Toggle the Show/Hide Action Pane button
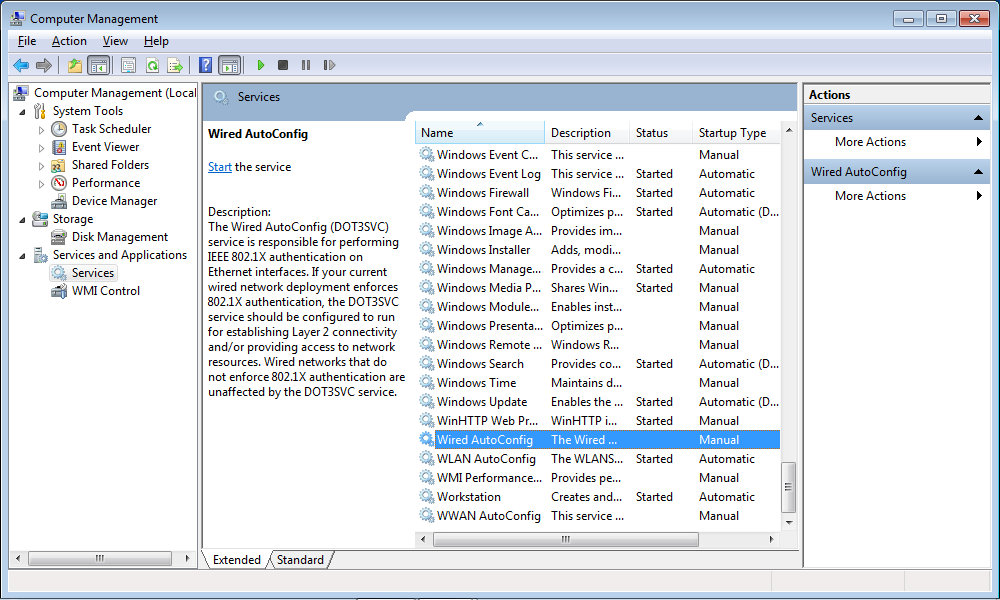The height and width of the screenshot is (600, 1000). coord(229,65)
